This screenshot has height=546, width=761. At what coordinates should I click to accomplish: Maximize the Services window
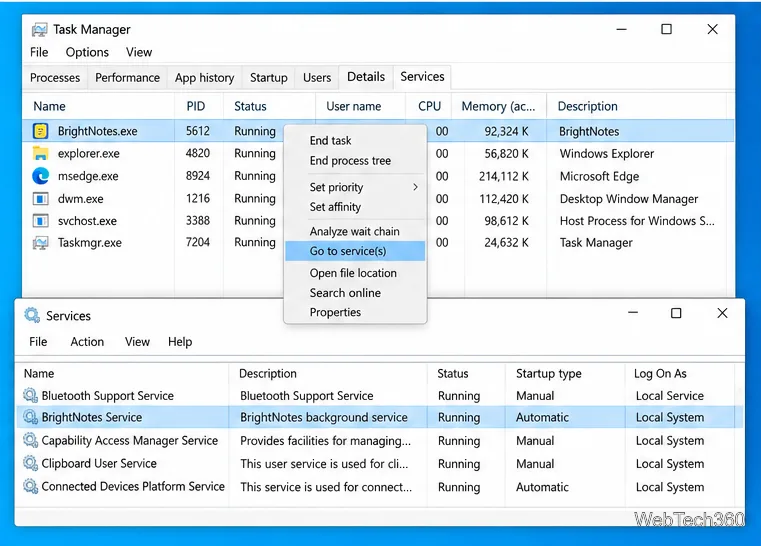point(676,313)
